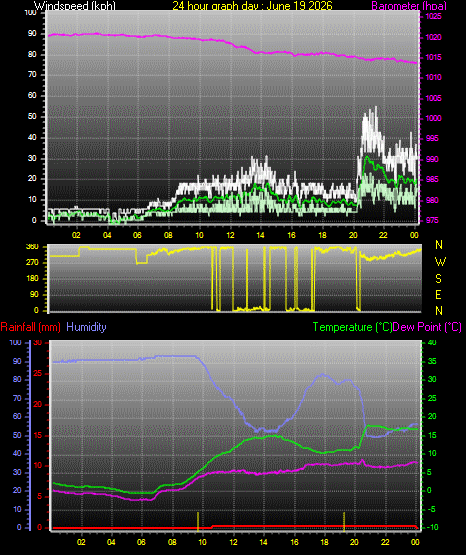Click the 1020 value on the barometer axis

point(433,37)
